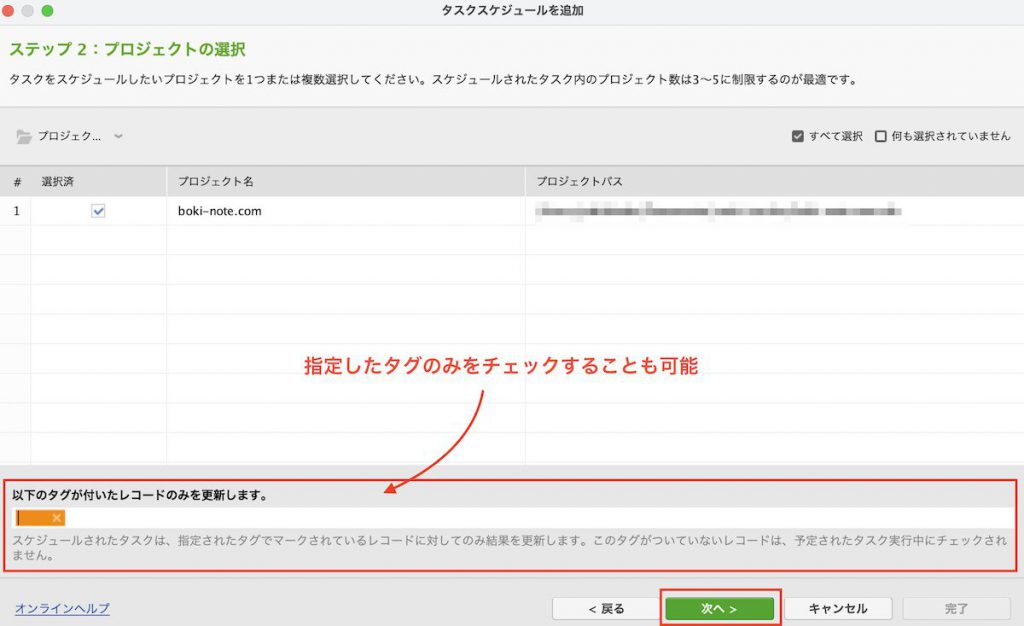The image size is (1024, 626).
Task: Open the プロジェク... dropdown chevron
Action: pos(118,136)
